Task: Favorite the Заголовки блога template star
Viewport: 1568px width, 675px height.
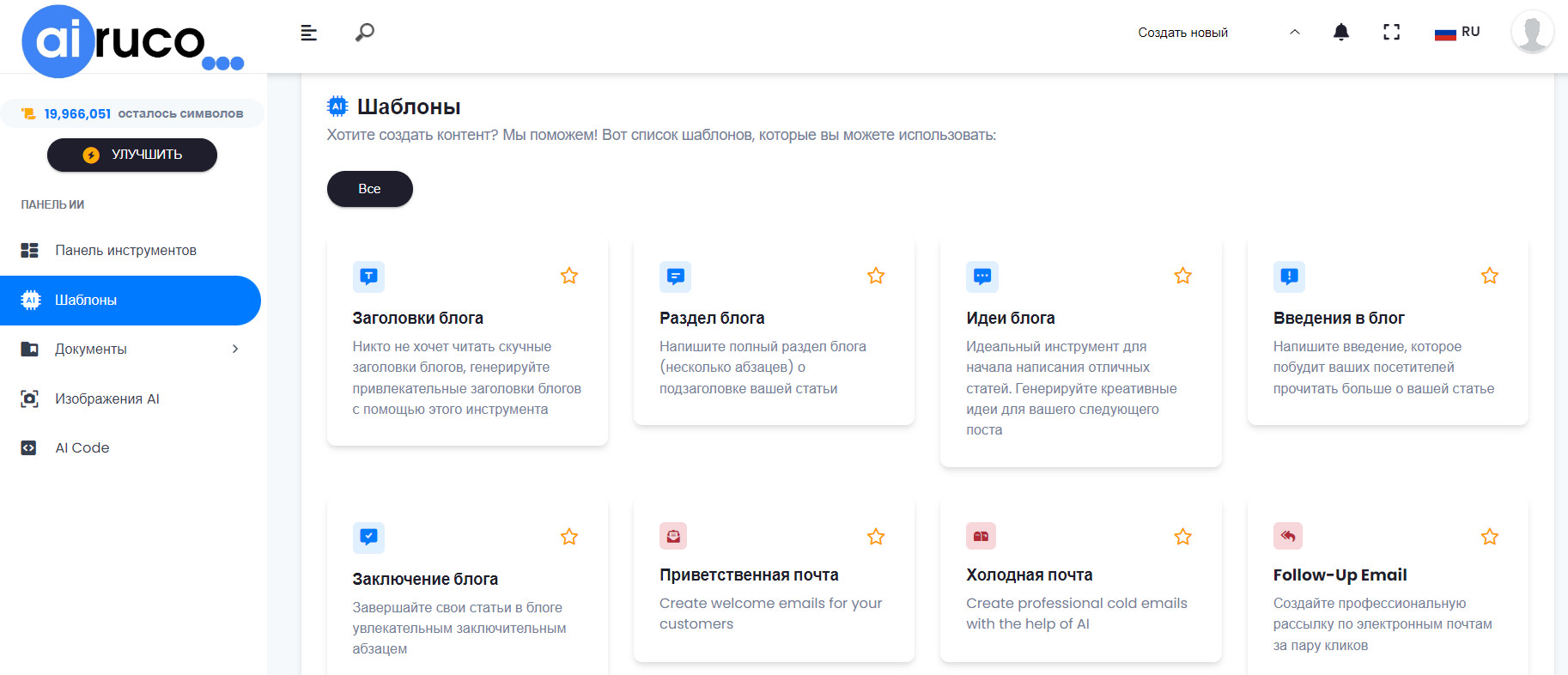Action: (568, 276)
